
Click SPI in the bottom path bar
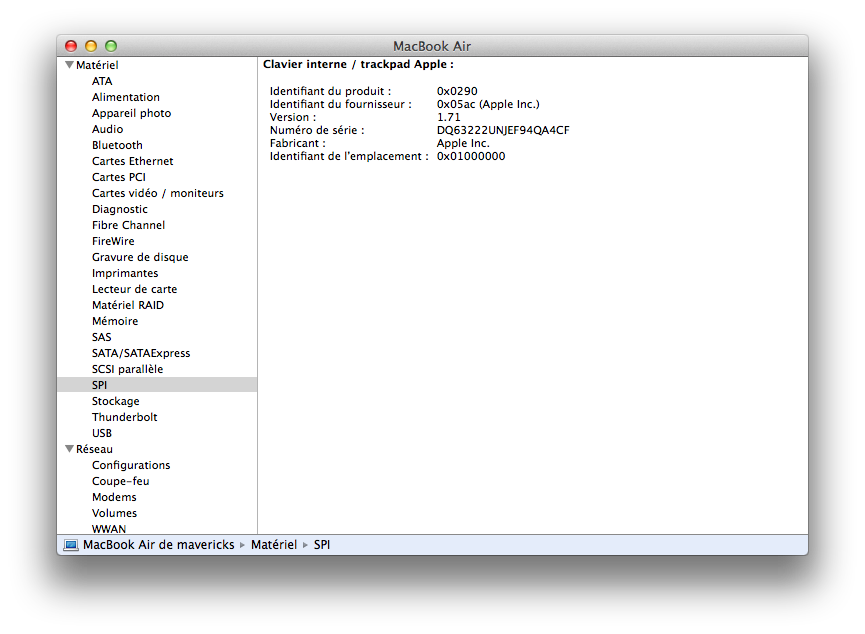[x=322, y=545]
